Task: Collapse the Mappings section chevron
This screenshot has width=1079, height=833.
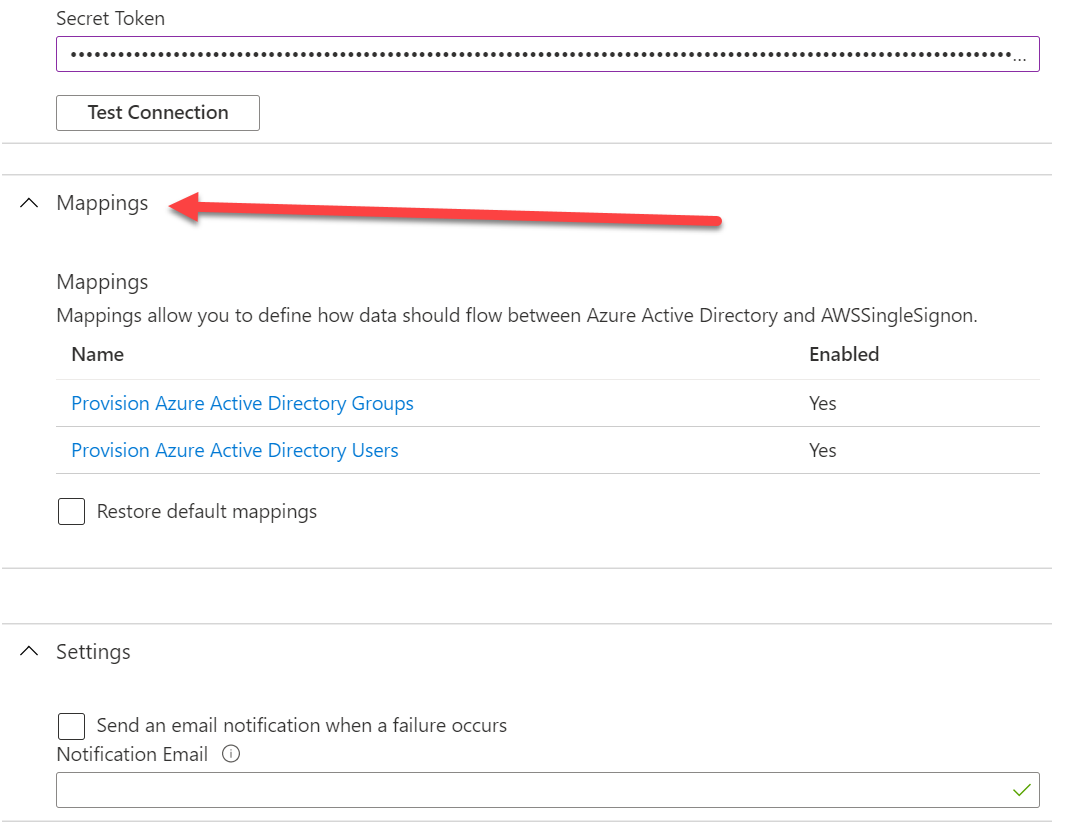Action: pos(30,203)
